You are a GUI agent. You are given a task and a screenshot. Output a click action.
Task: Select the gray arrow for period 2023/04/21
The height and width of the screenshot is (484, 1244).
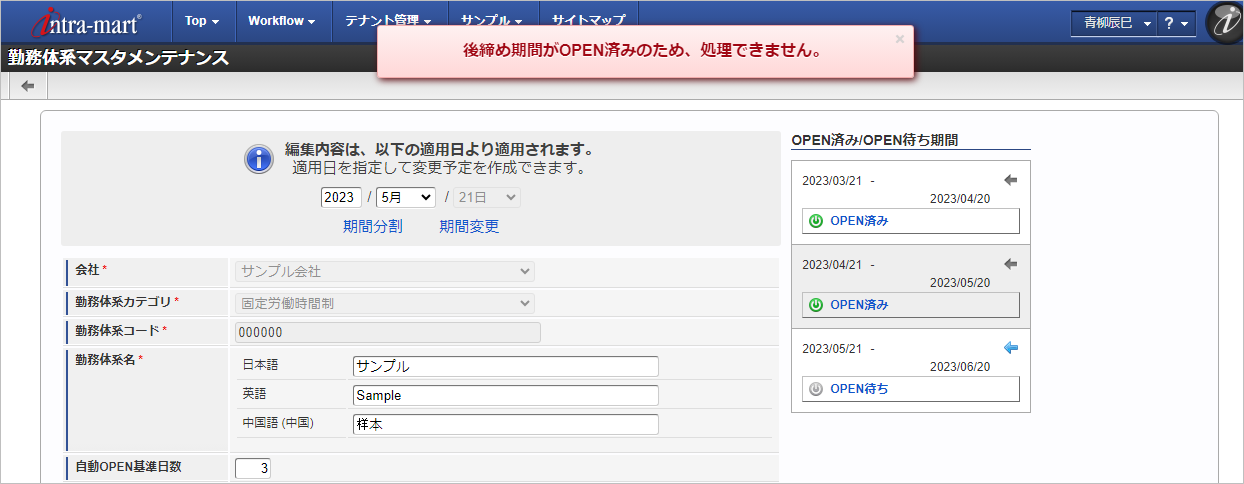point(1010,264)
